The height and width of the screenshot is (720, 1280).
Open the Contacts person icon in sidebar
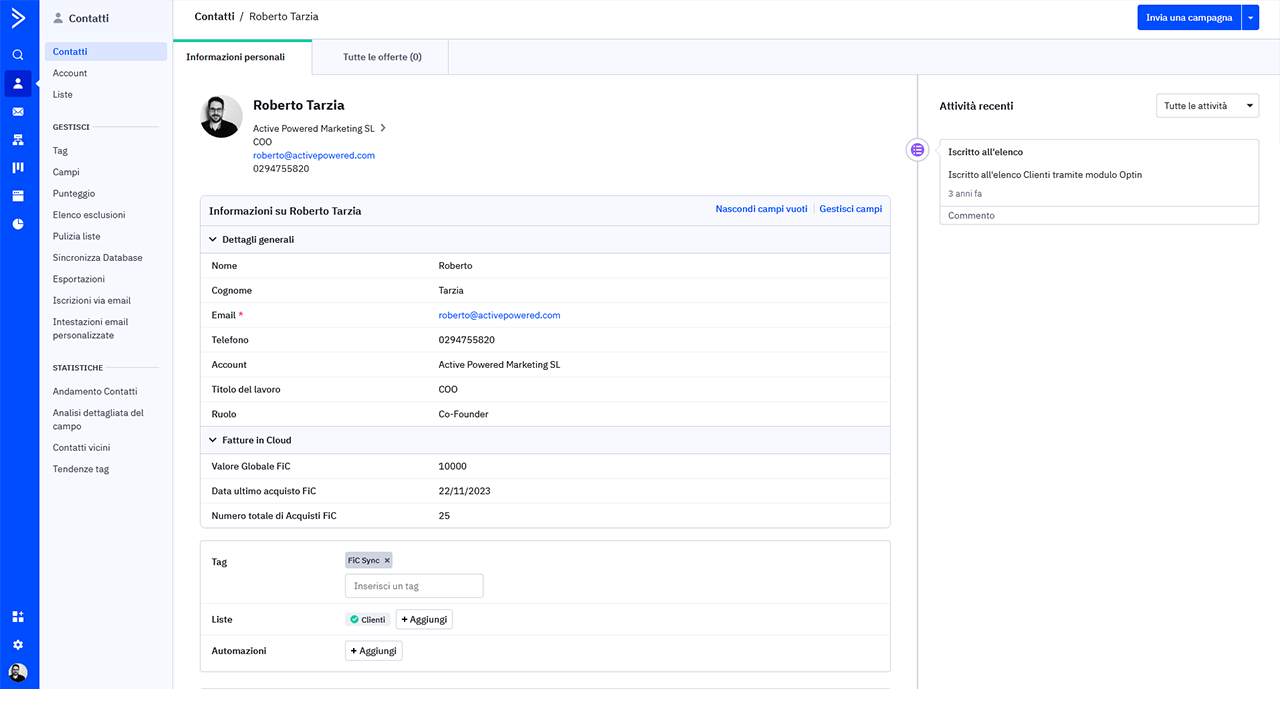coord(18,83)
